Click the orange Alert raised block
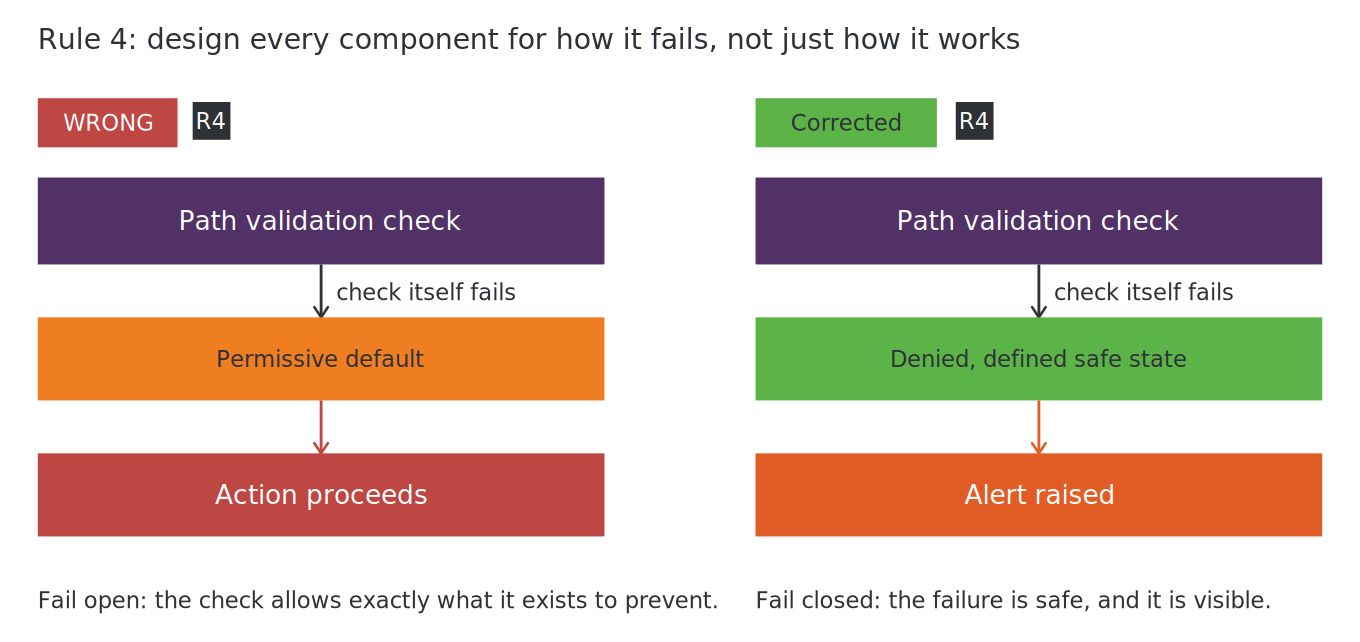 click(x=1038, y=495)
